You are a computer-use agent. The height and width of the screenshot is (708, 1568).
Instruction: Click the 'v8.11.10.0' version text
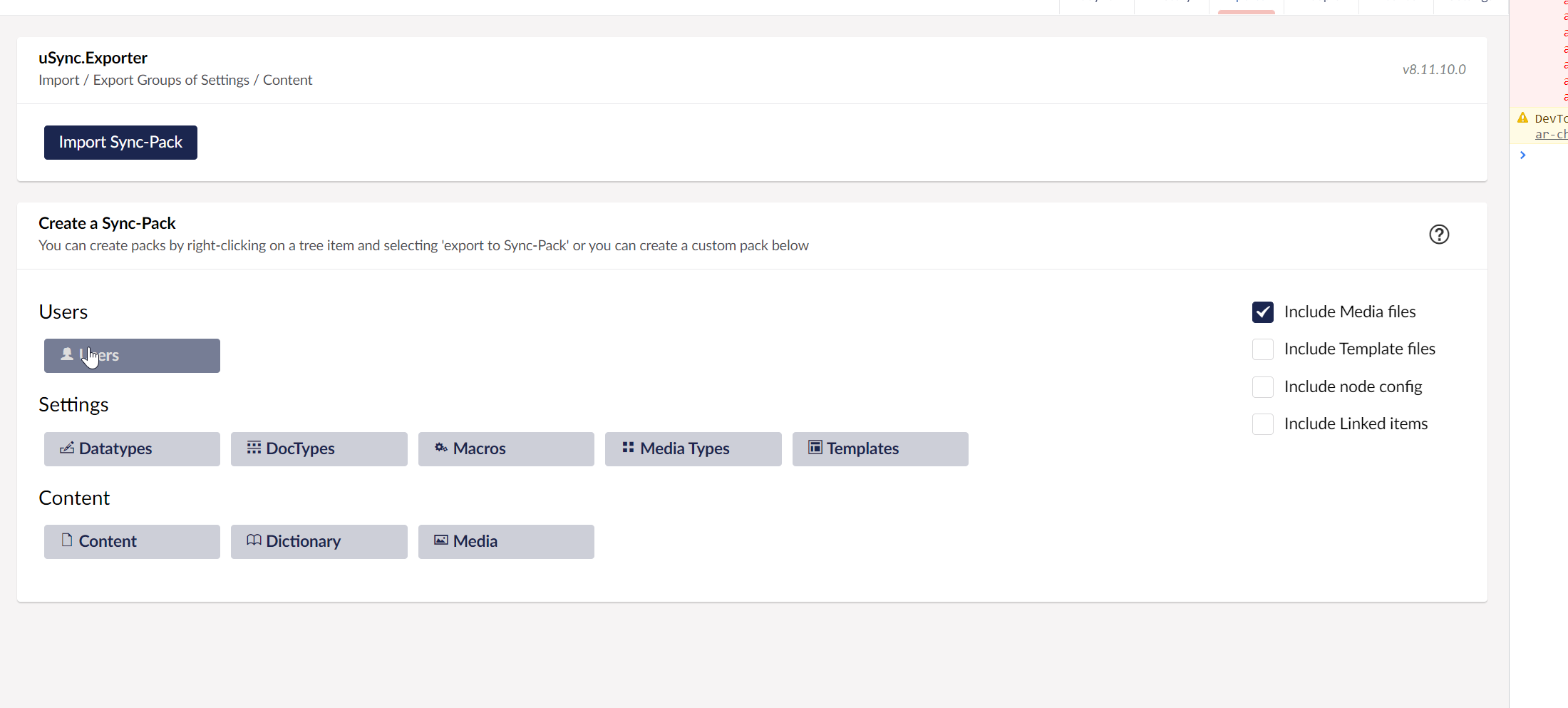(1434, 70)
